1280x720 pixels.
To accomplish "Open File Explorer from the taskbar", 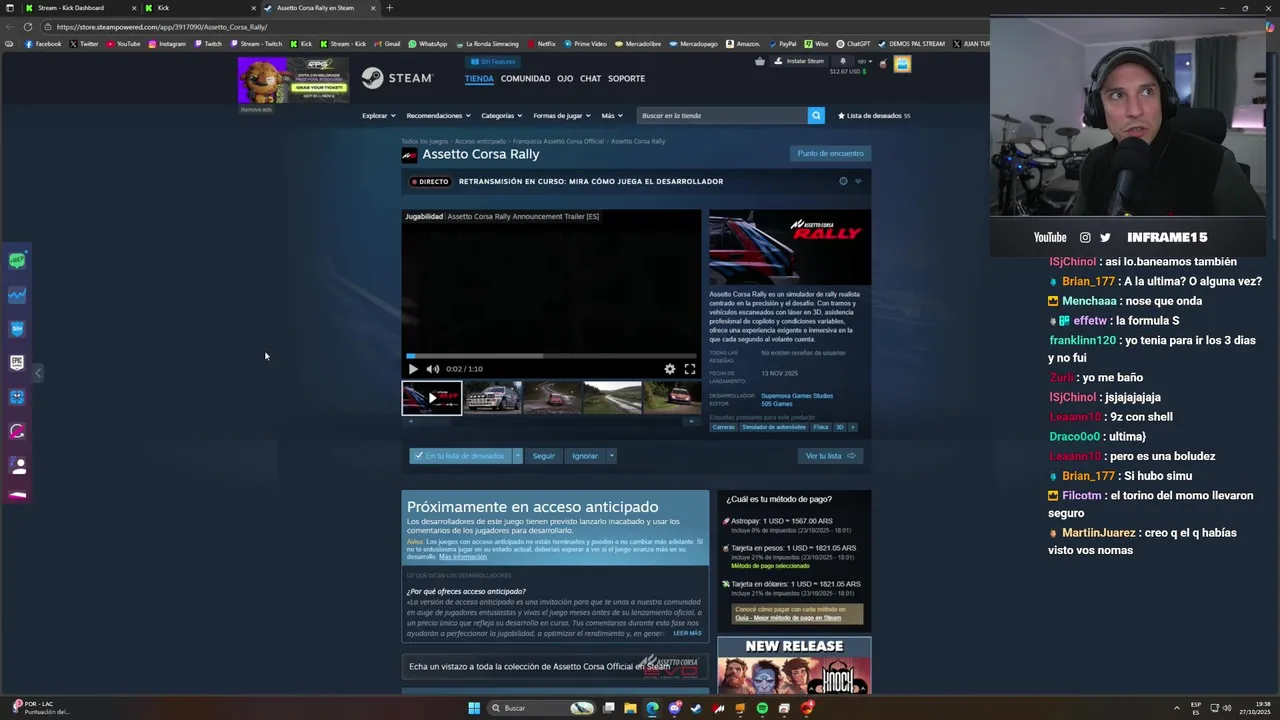I will click(630, 708).
